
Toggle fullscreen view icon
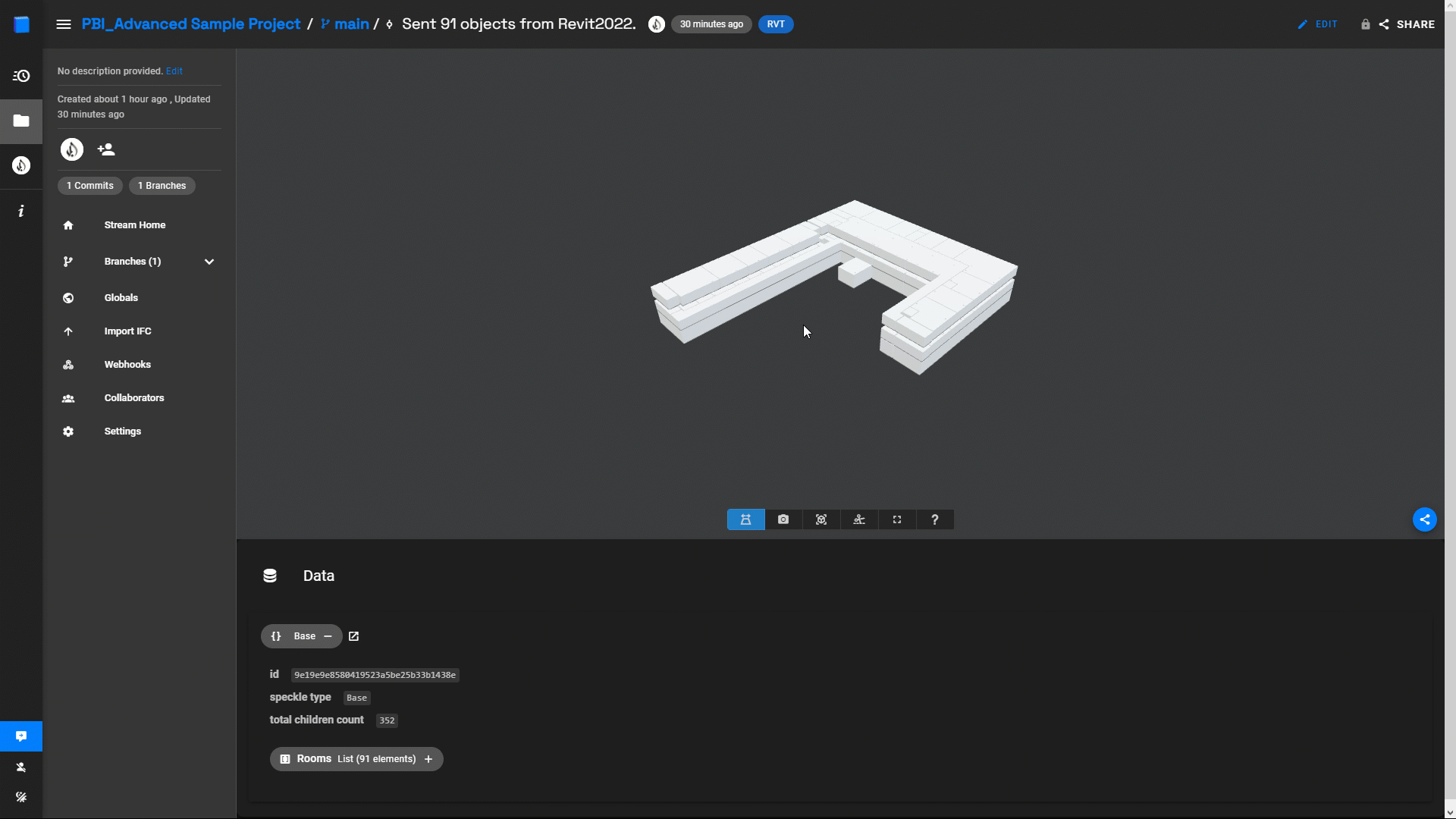click(898, 519)
